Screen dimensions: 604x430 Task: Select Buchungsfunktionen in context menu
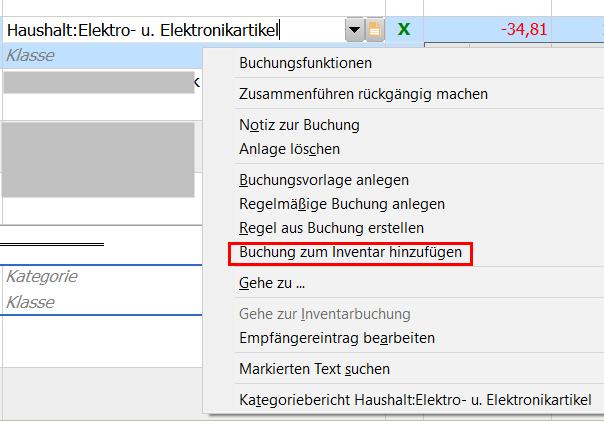tap(305, 63)
